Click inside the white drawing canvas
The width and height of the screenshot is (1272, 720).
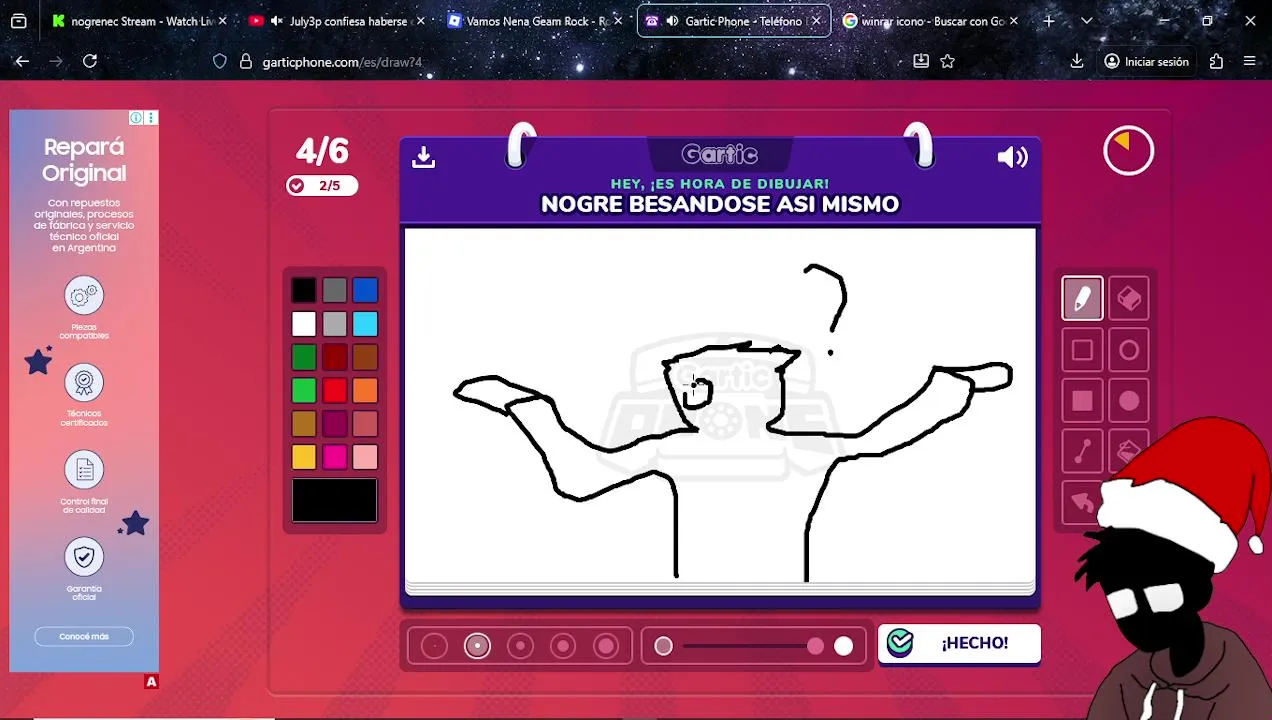tap(720, 405)
